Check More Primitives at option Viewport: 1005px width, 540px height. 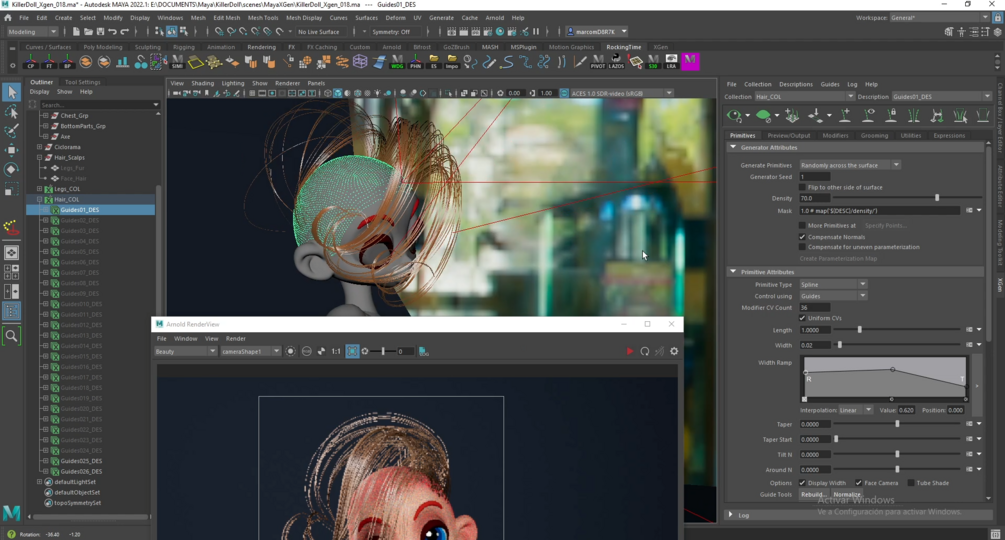click(802, 225)
